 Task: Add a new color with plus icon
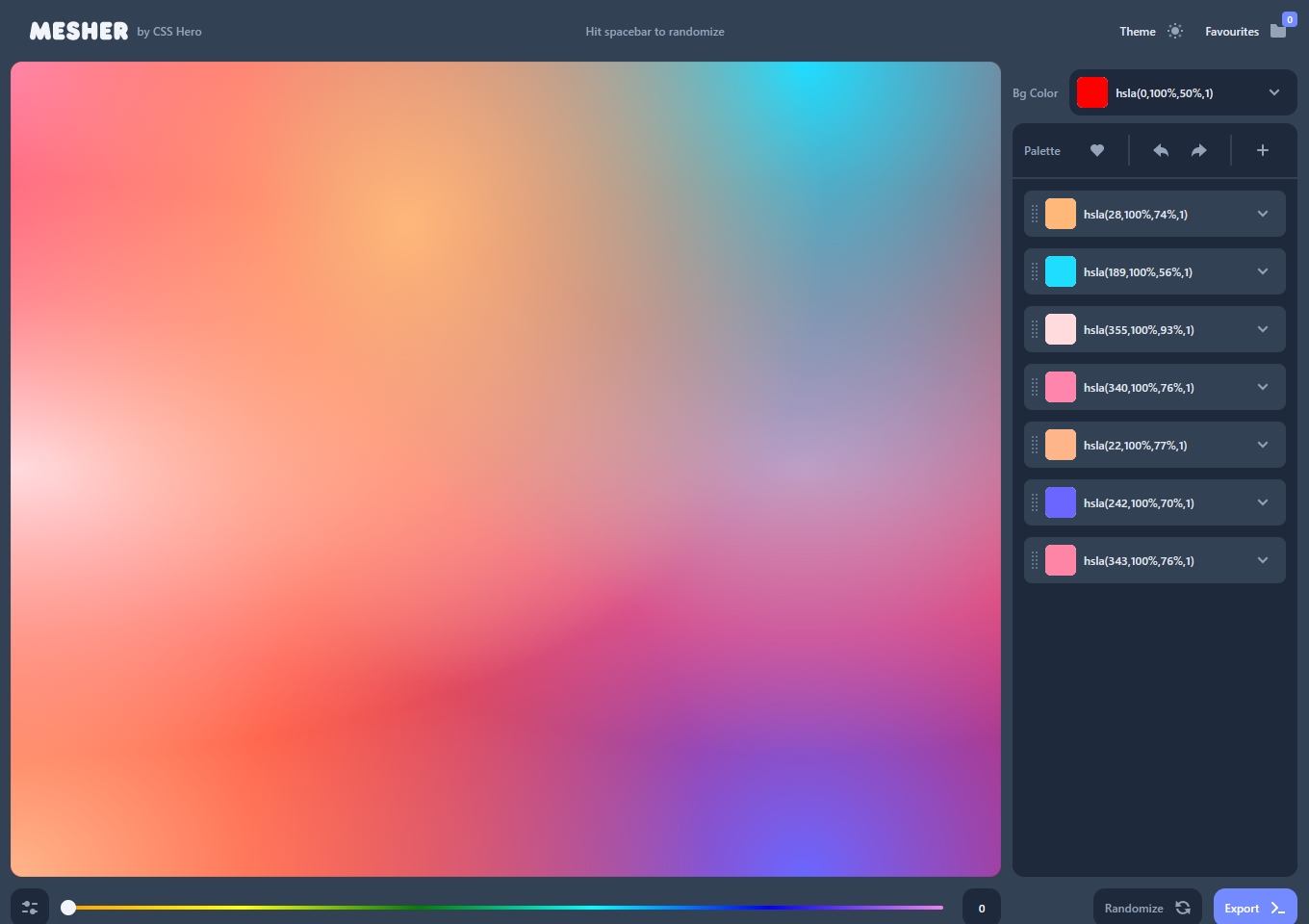1263,150
